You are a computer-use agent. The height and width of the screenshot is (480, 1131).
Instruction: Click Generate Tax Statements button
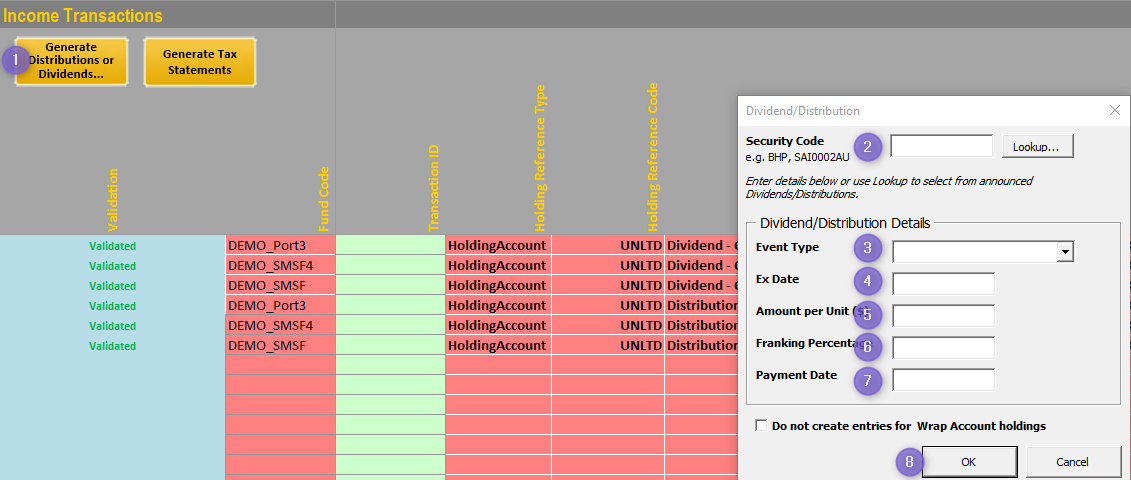pyautogui.click(x=200, y=62)
